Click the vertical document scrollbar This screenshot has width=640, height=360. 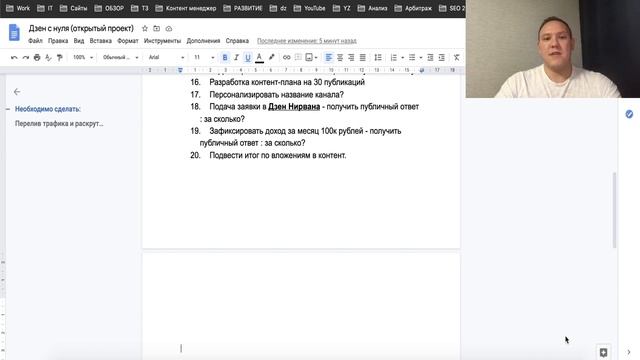[614, 210]
